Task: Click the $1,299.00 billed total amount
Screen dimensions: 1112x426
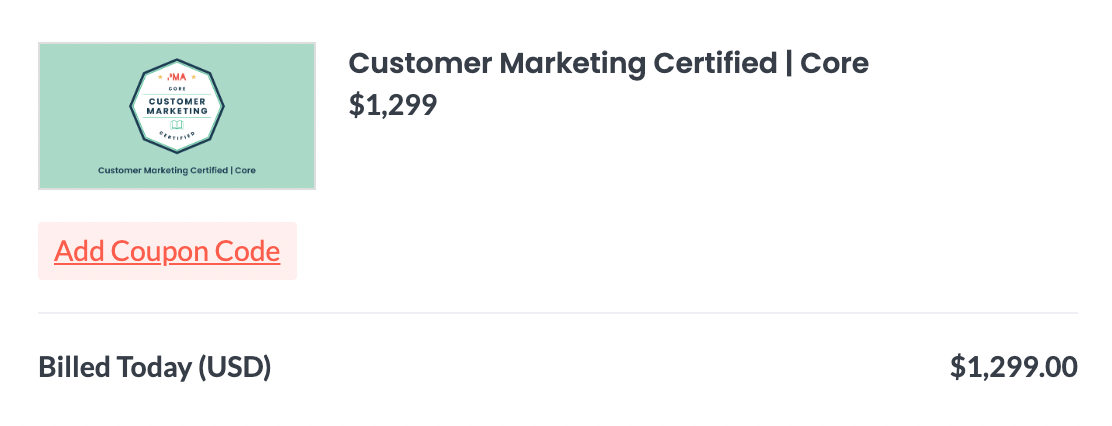Action: click(x=1013, y=367)
